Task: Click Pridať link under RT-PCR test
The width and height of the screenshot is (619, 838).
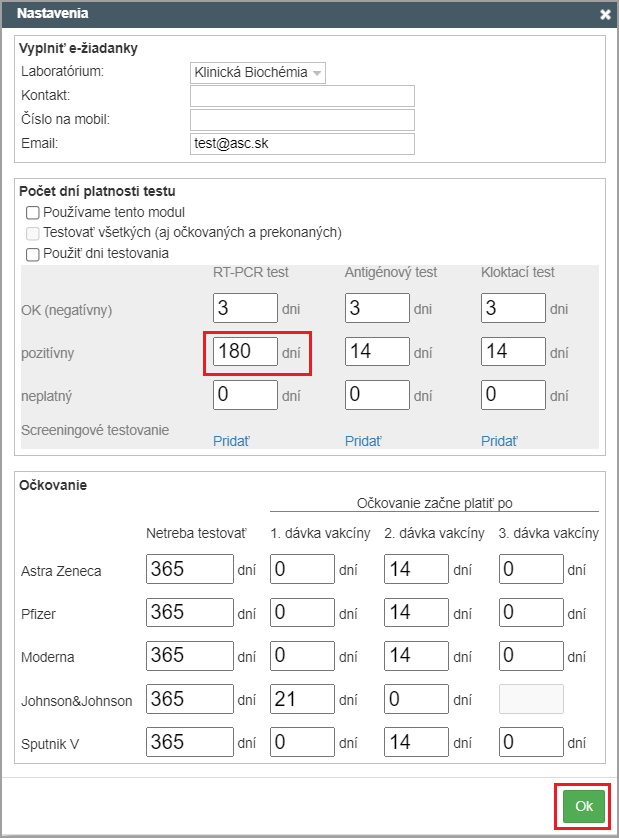Action: tap(231, 441)
